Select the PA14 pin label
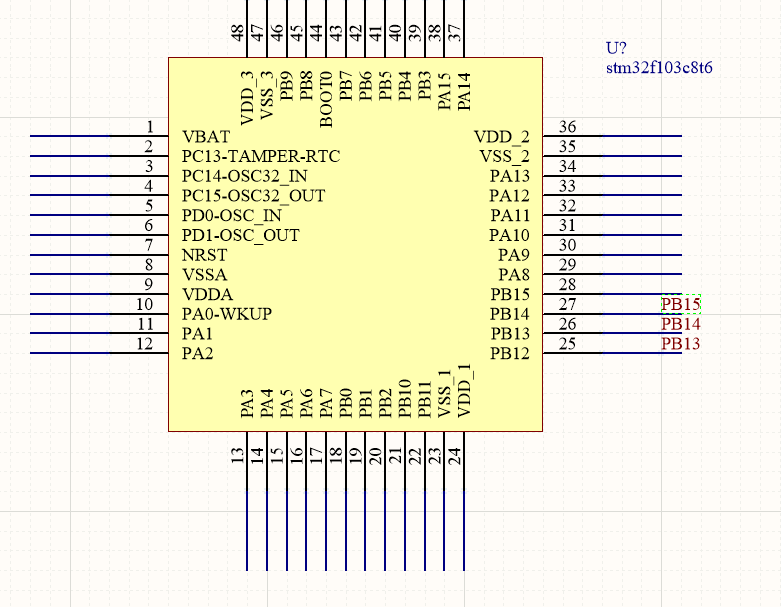This screenshot has height=607, width=781. tap(464, 91)
